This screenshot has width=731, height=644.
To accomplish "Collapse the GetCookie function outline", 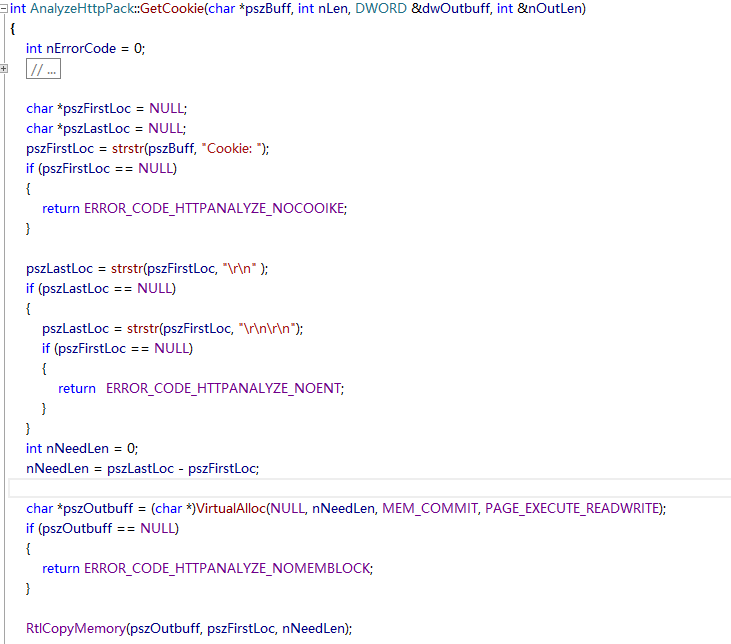I will (4, 8).
